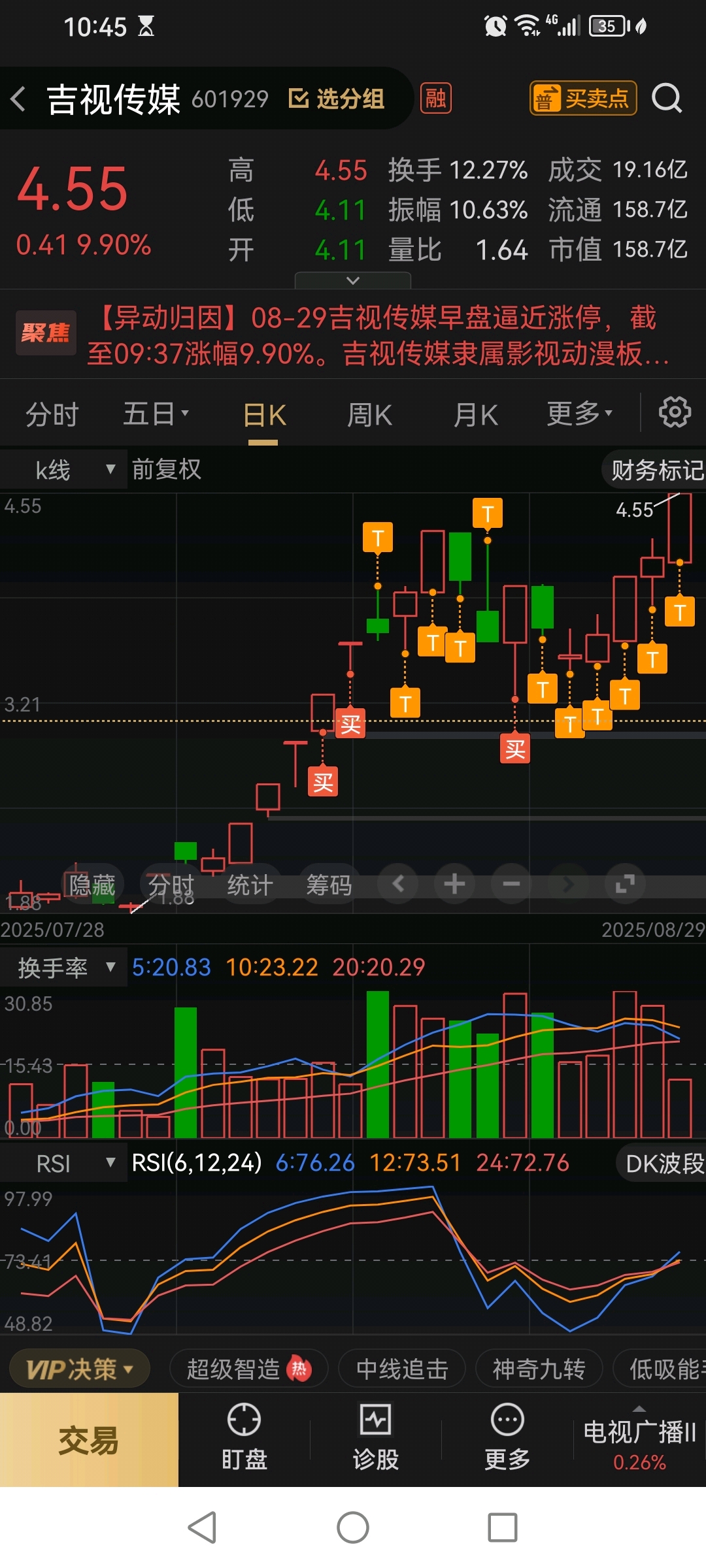Expand the quote details chevron
Screen dimensions: 706x1568
[353, 280]
